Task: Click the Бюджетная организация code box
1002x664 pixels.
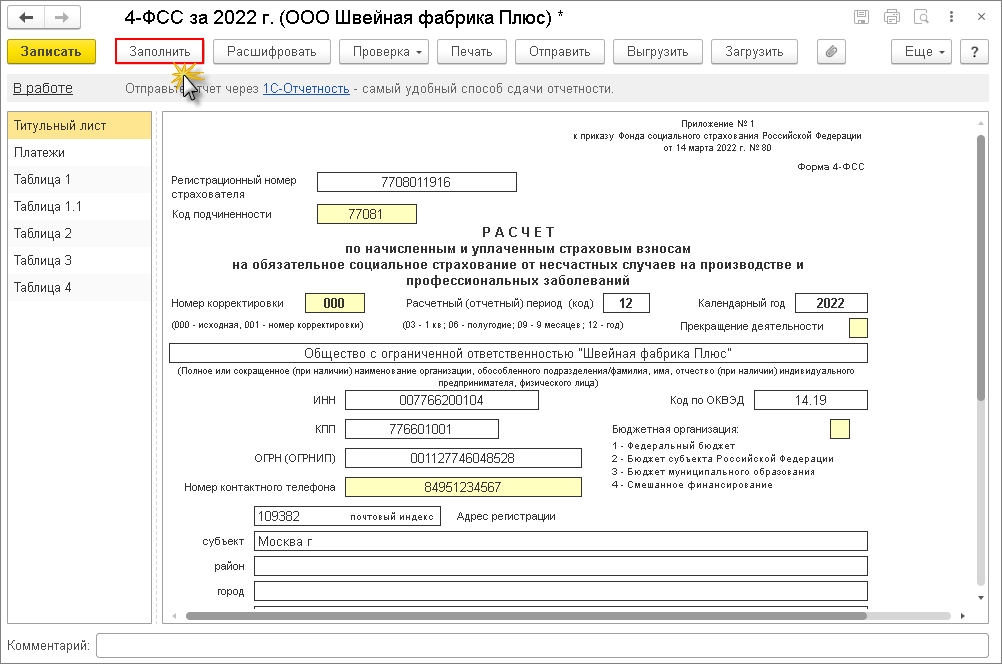Action: pos(840,429)
